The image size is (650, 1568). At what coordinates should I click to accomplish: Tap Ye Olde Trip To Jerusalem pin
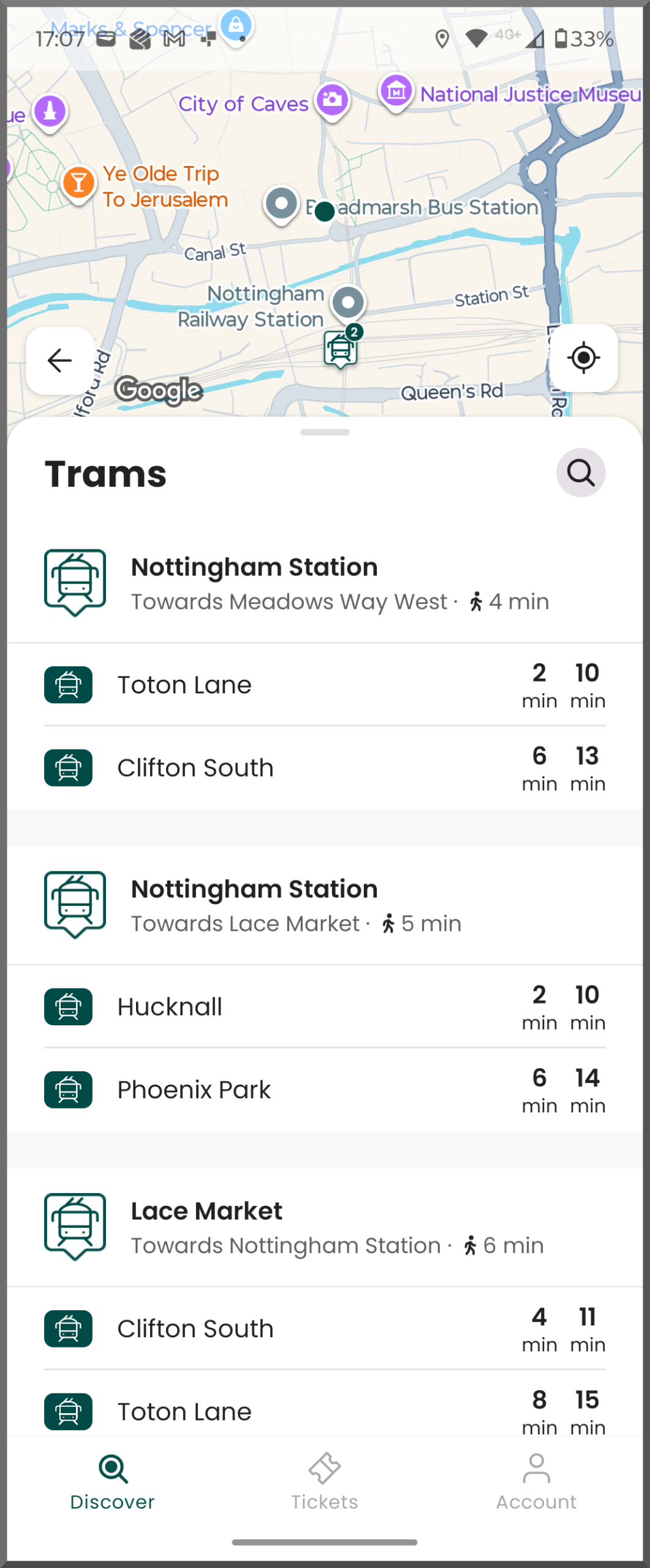click(x=79, y=182)
